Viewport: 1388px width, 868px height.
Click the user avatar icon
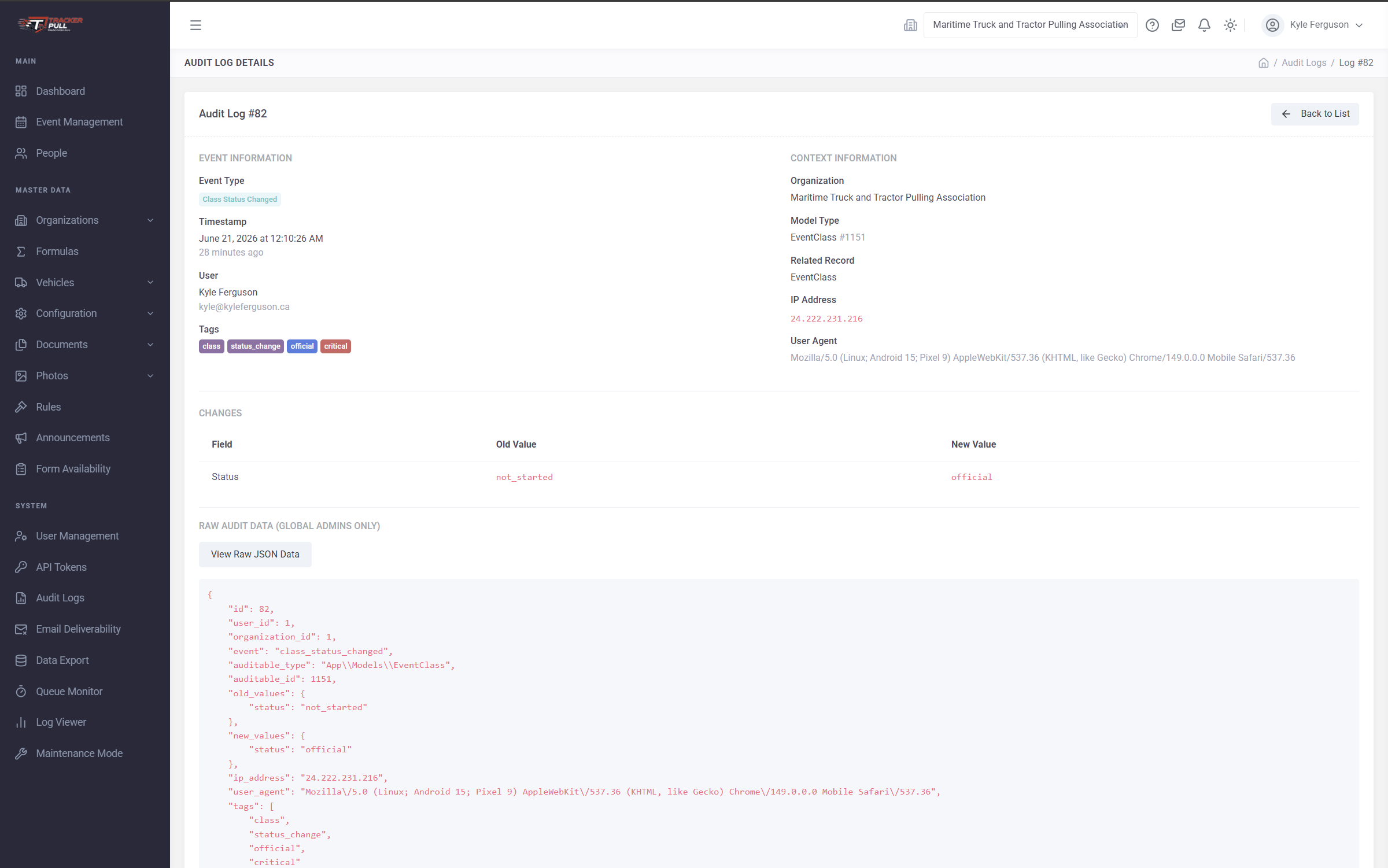pyautogui.click(x=1272, y=25)
